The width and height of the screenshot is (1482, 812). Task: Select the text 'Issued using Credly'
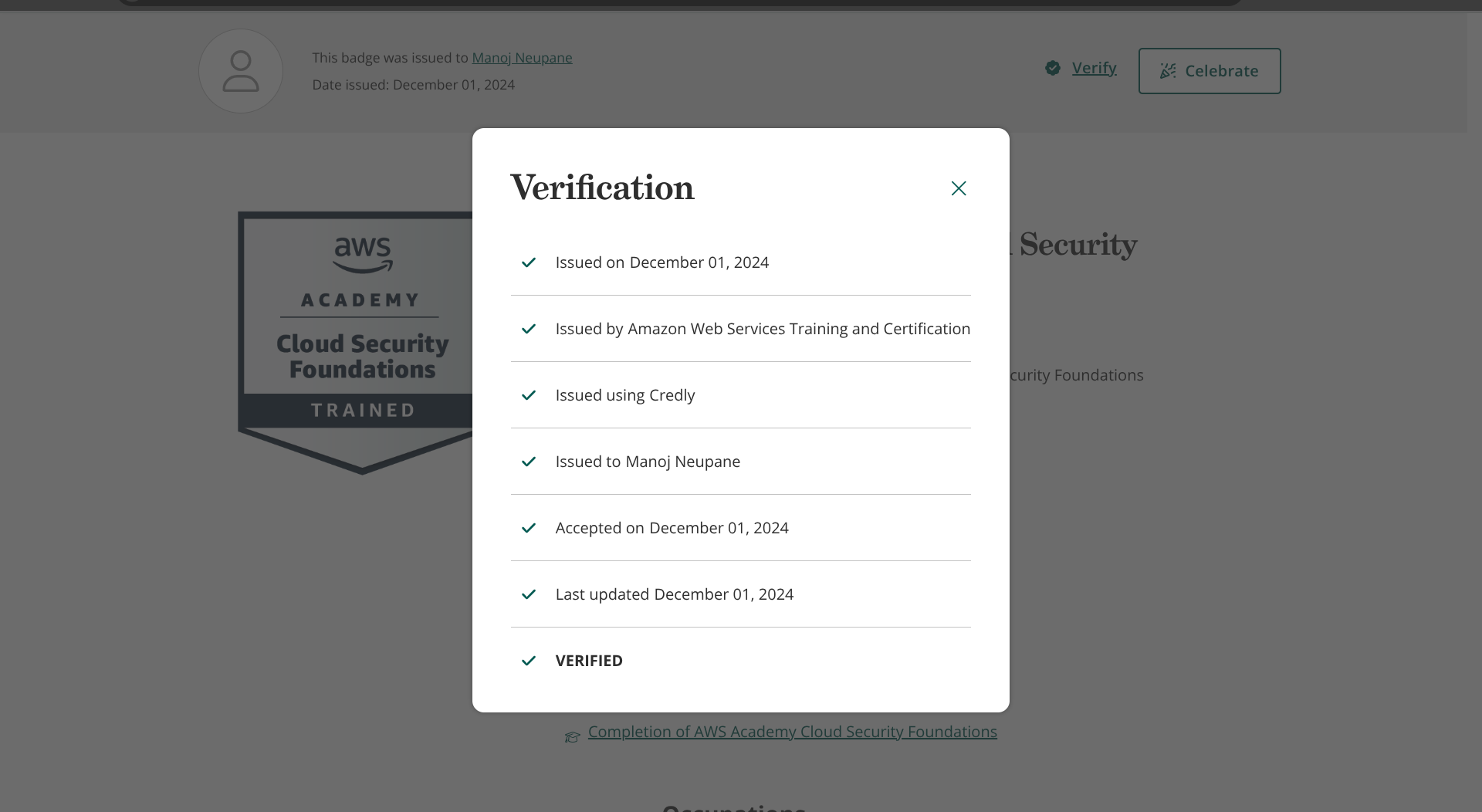[x=625, y=395]
